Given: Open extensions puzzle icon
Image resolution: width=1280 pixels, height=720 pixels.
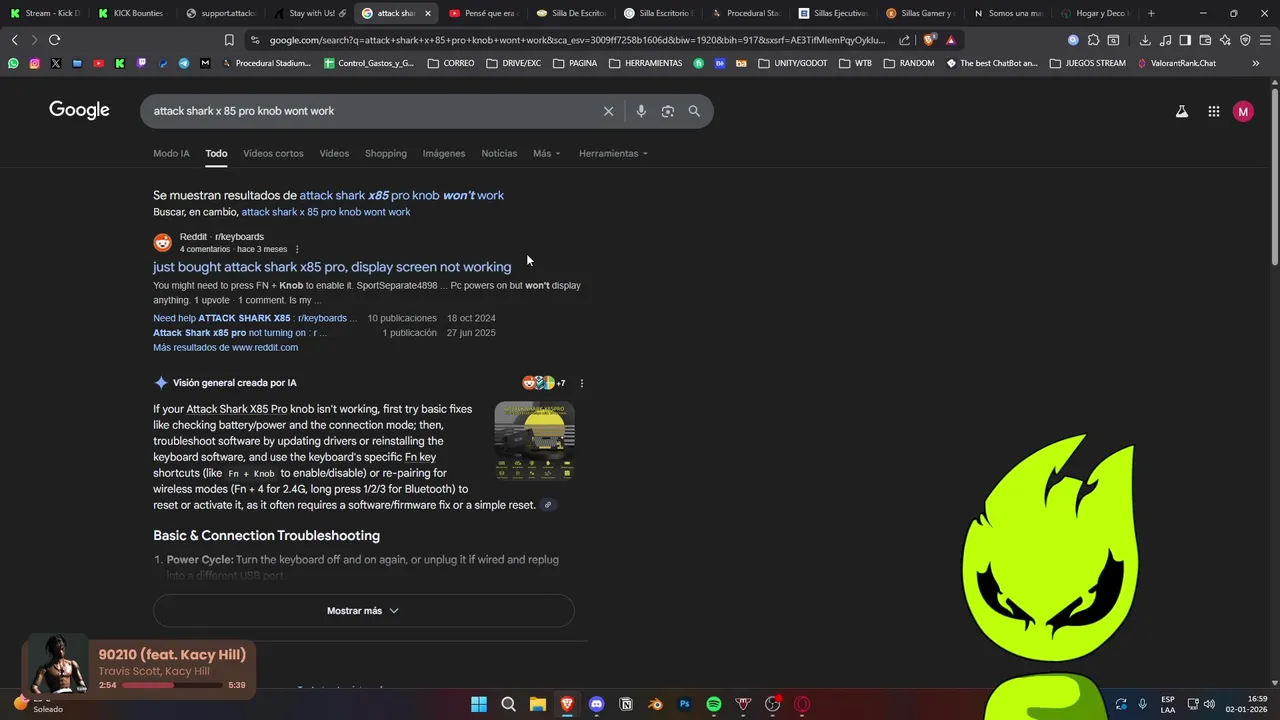Looking at the screenshot, I should coord(1093,40).
